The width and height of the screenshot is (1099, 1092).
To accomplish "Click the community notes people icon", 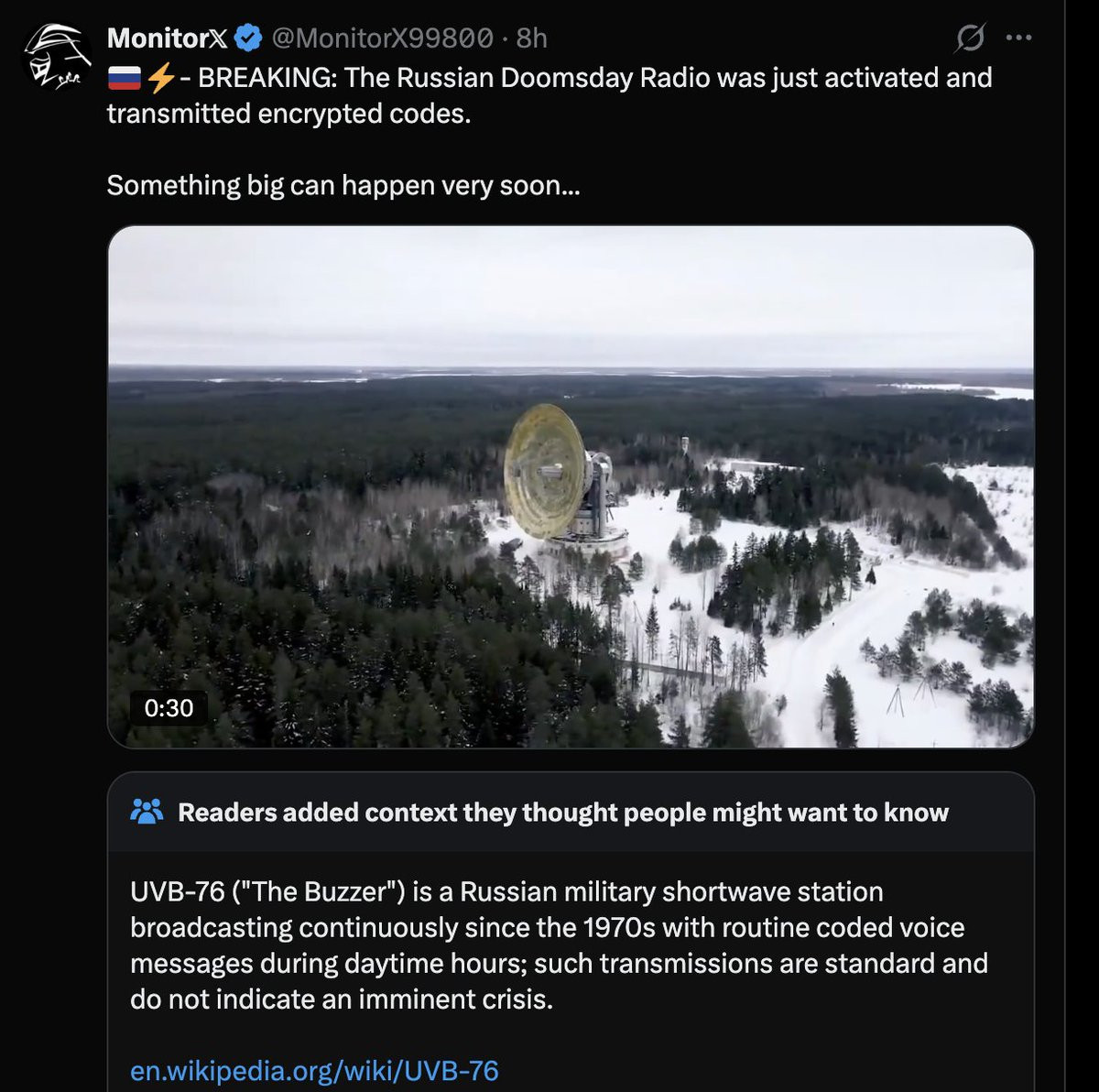I will [147, 812].
